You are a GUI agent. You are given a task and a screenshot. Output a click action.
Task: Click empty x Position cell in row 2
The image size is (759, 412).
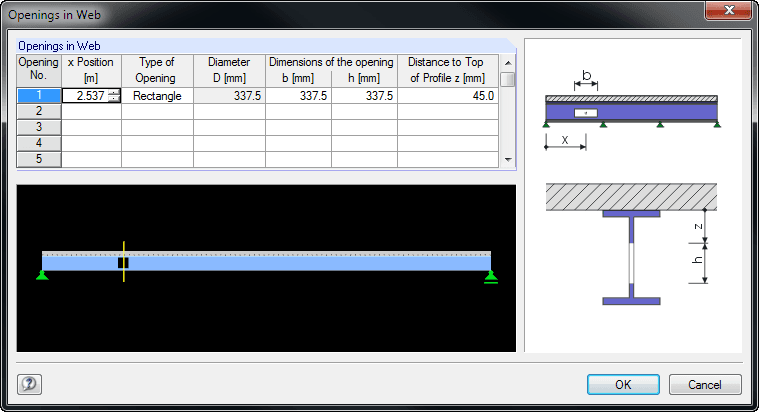(91, 111)
